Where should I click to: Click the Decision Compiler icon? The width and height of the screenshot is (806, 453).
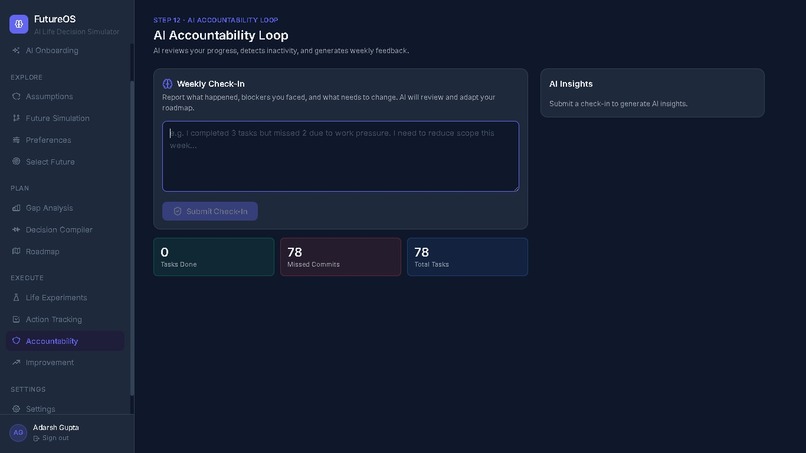(x=16, y=229)
